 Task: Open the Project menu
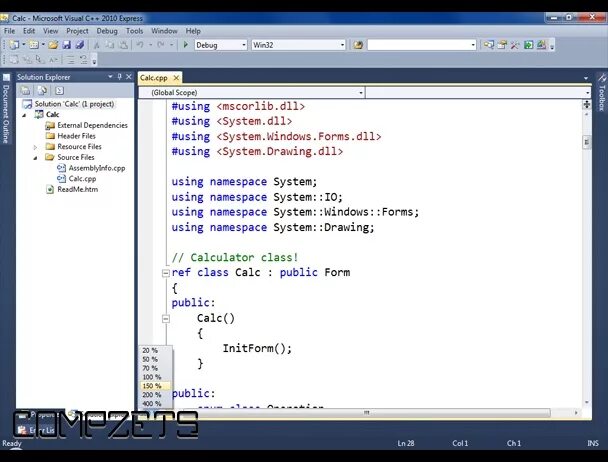coord(77,31)
